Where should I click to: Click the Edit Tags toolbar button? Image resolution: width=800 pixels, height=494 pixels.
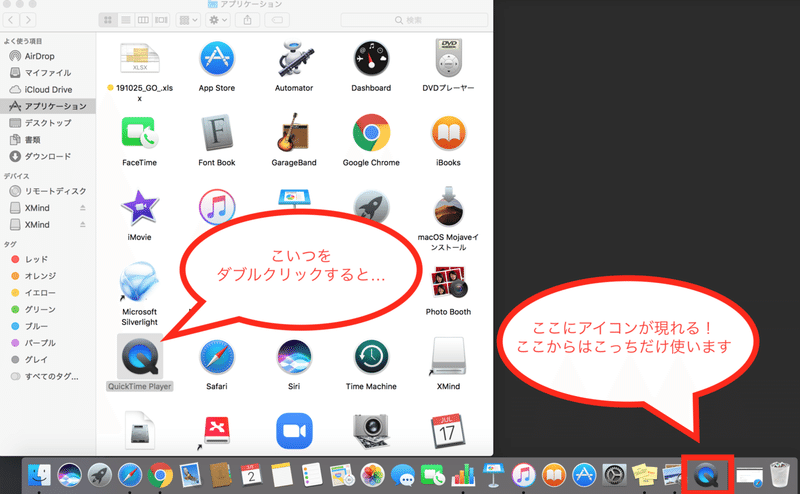[x=277, y=20]
